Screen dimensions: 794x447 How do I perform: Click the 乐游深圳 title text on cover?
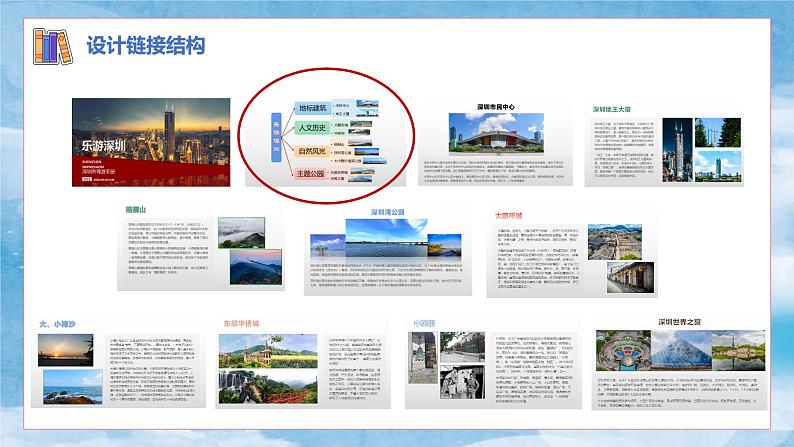coord(103,146)
